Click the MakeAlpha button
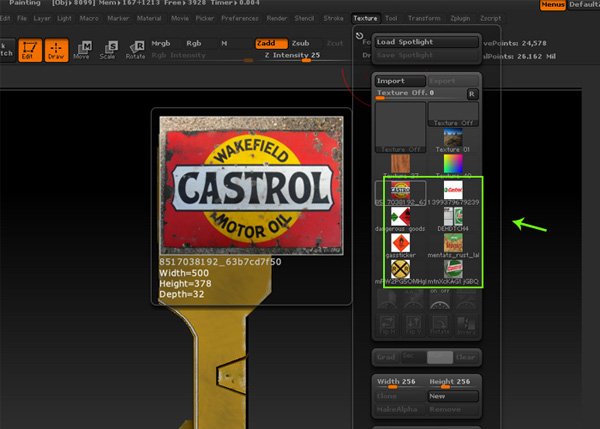 coord(400,409)
